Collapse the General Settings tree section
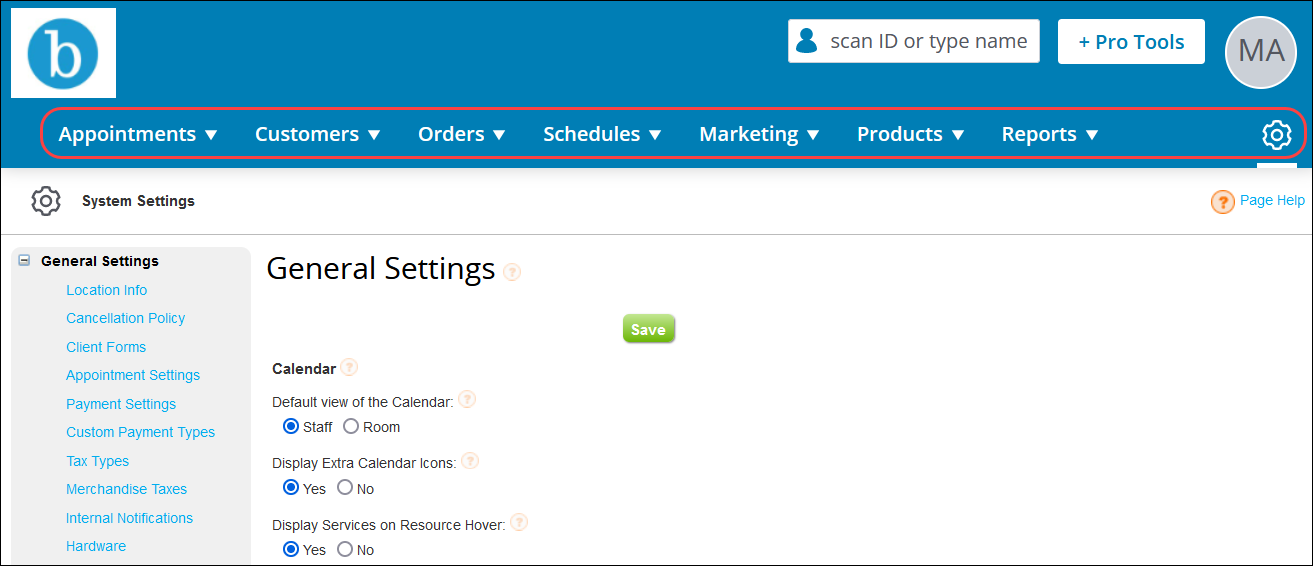 coord(25,261)
